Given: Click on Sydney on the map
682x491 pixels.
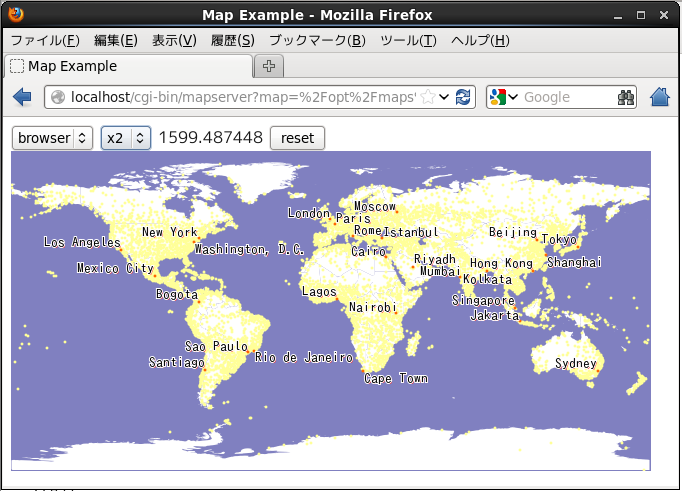Looking at the screenshot, I should click(x=576, y=364).
